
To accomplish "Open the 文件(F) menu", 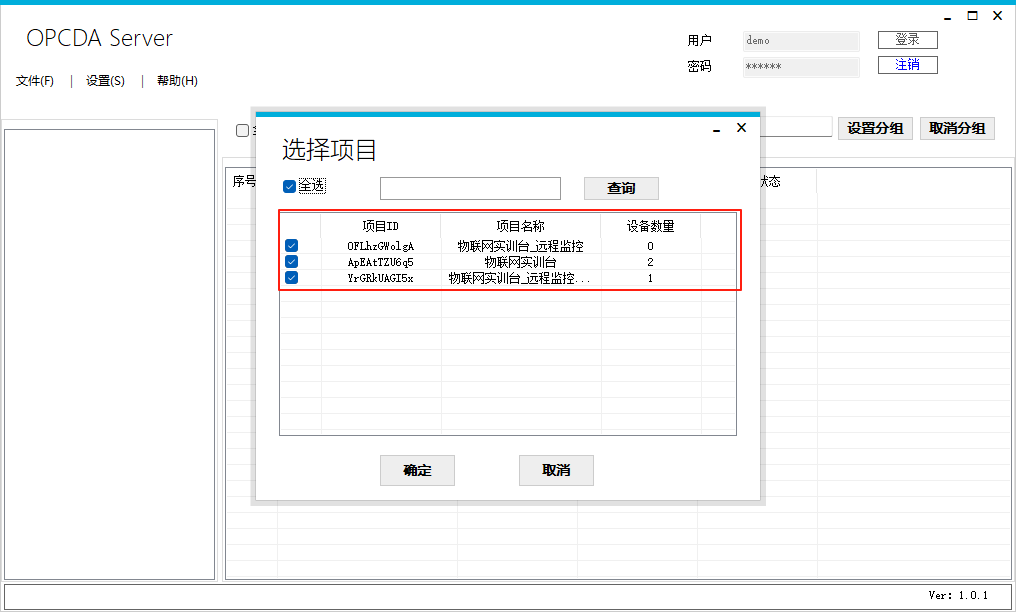I will coord(35,81).
